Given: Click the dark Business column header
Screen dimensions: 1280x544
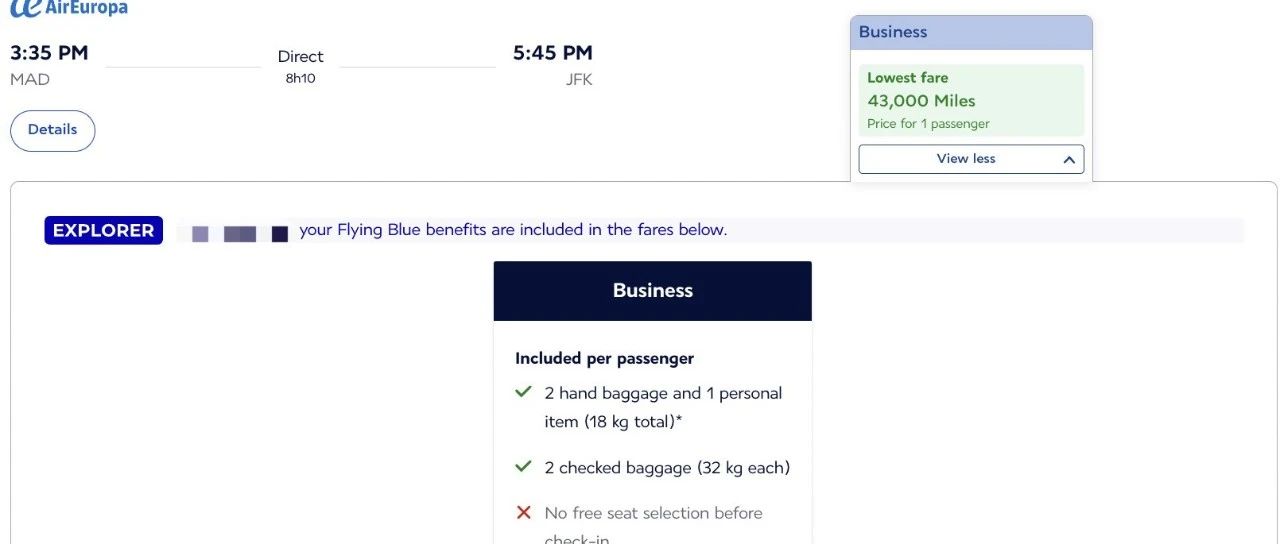Looking at the screenshot, I should click(x=652, y=291).
